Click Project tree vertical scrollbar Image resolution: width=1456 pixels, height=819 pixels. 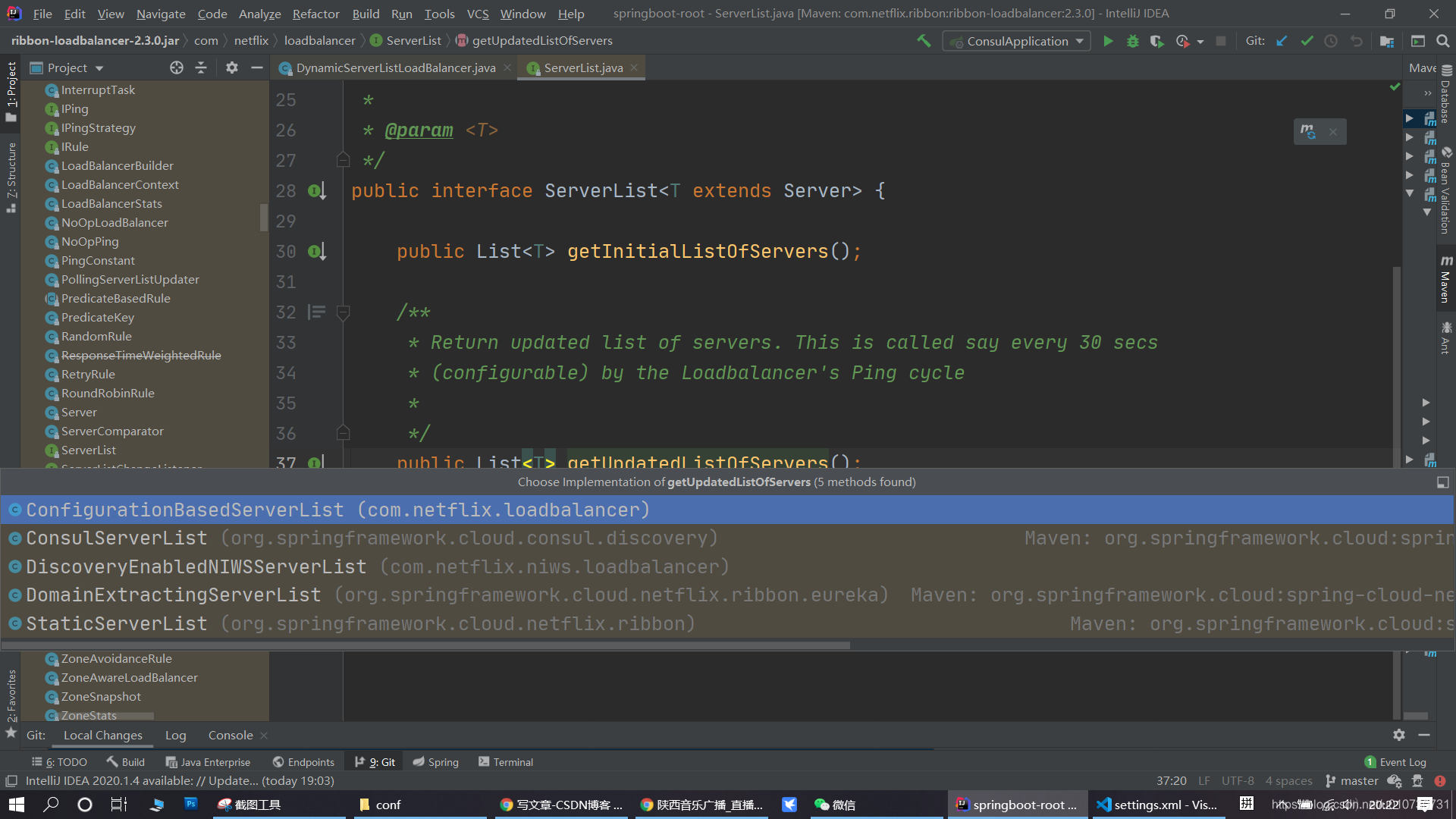[264, 217]
